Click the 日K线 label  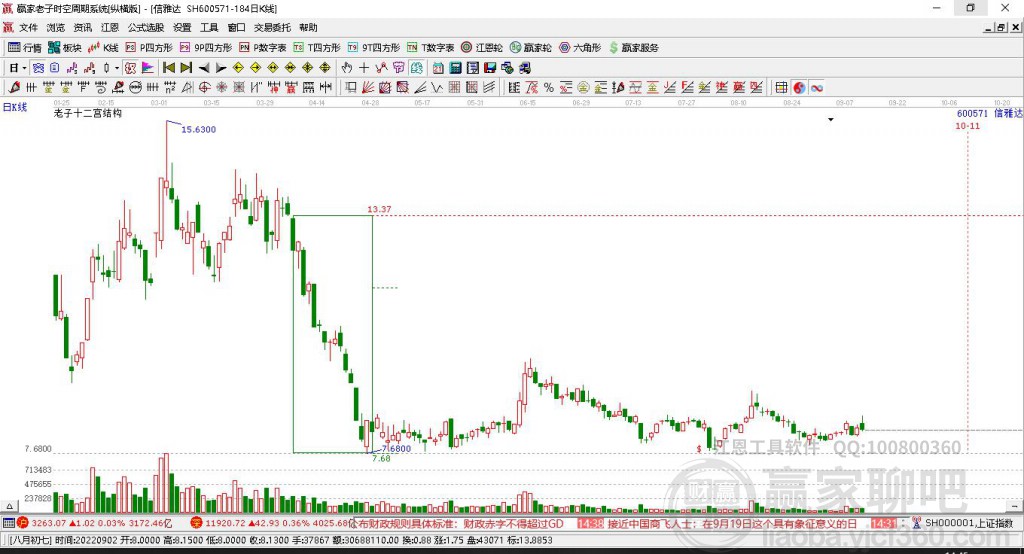[x=15, y=107]
